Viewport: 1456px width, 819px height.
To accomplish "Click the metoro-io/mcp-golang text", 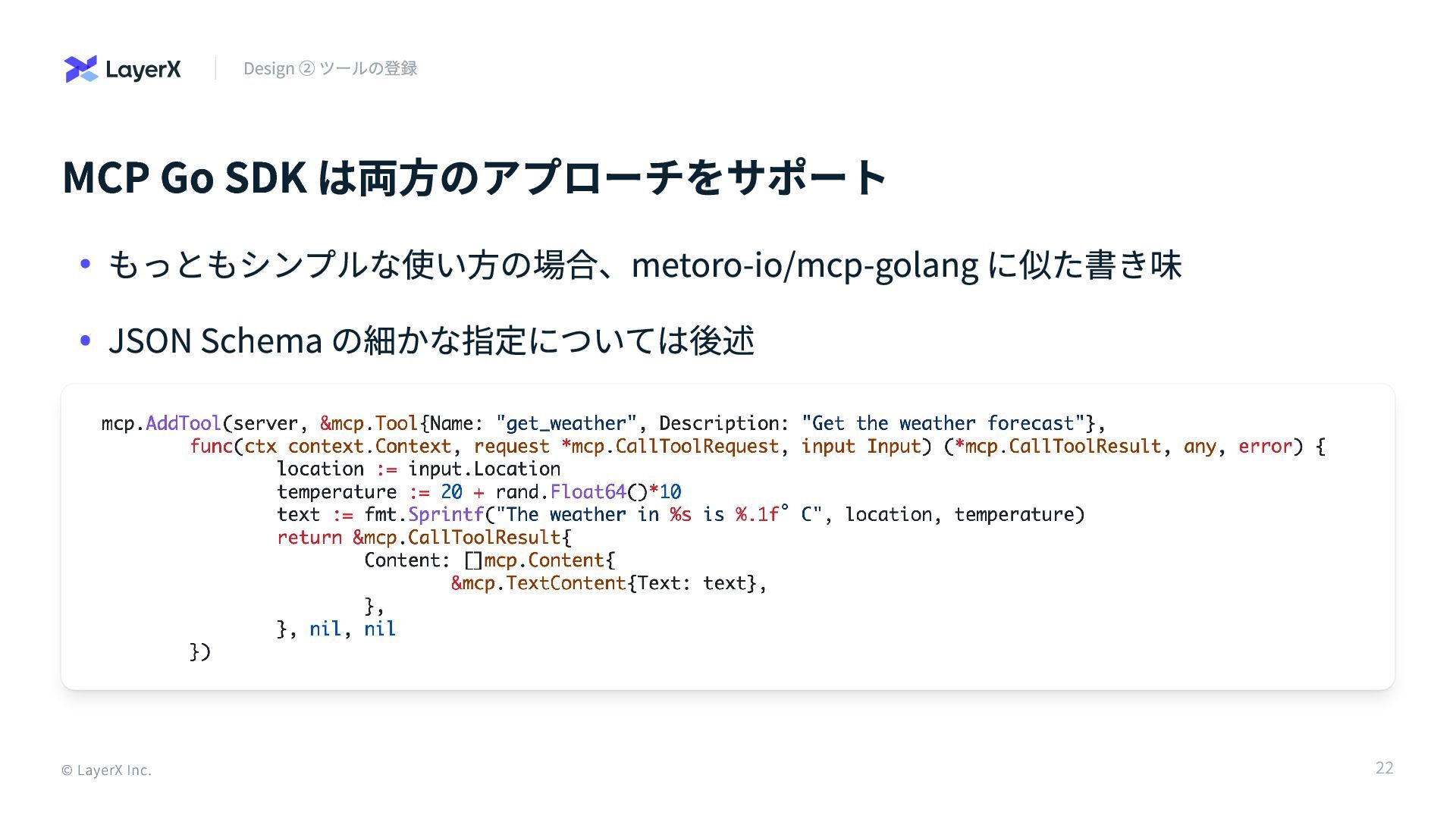I will (x=804, y=265).
